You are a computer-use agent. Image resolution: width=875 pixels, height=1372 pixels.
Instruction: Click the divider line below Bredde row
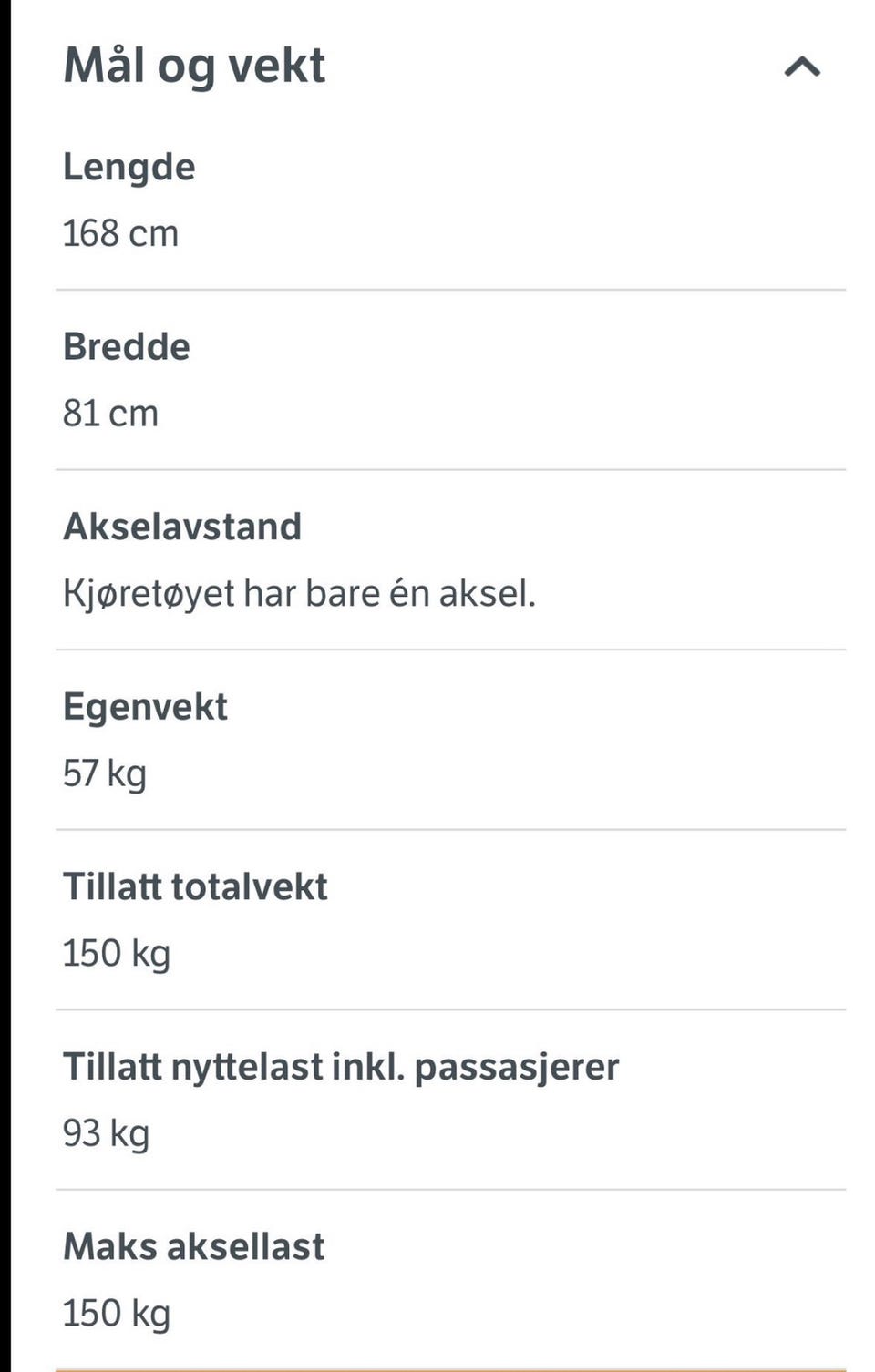[450, 469]
